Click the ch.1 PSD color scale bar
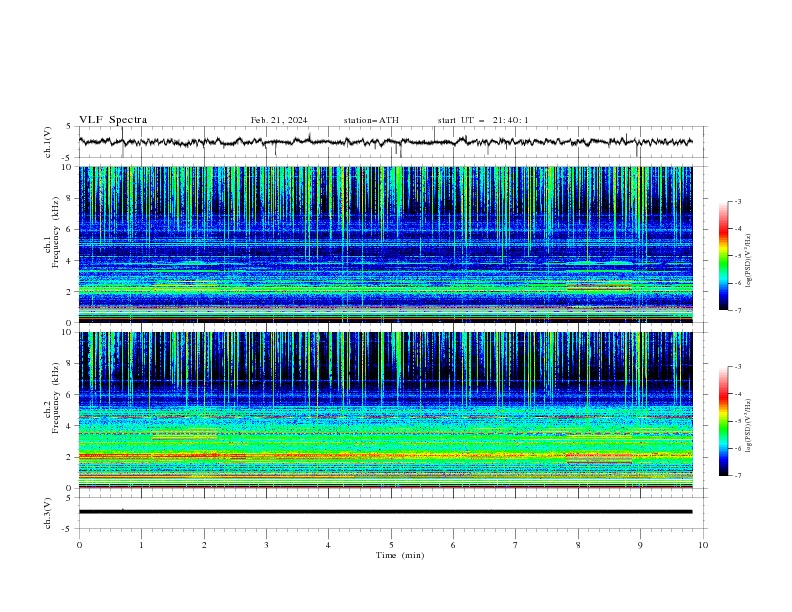Screen dimensions: 792x612 pos(724,256)
